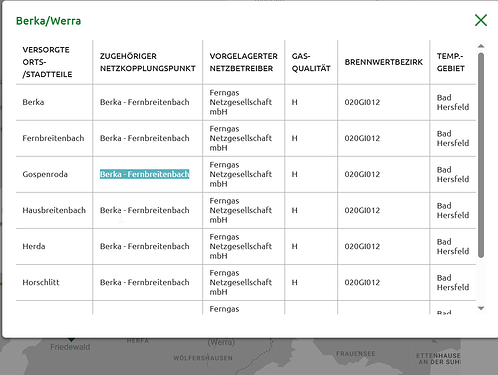Image resolution: width=498 pixels, height=375 pixels.
Task: Click the scrollbar up arrow
Action: coord(481,46)
